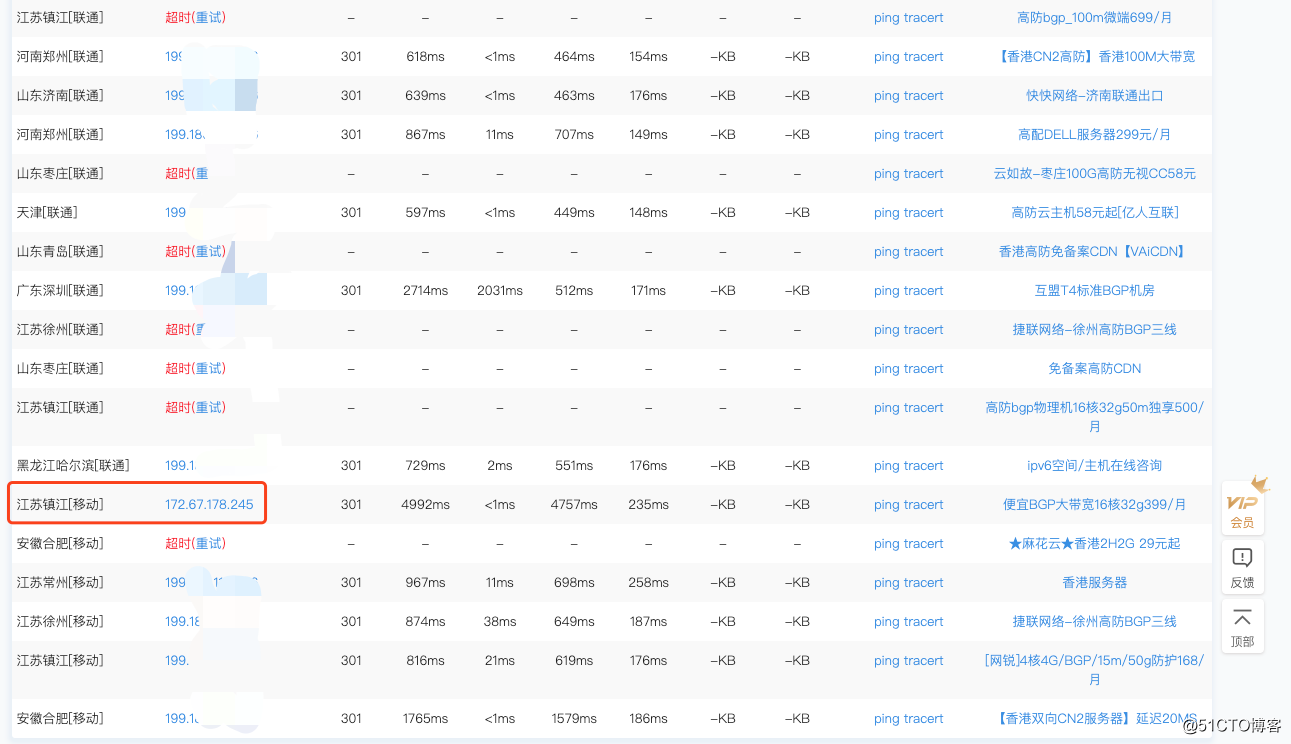Open 捷联网络 ad in 江苏徐州[移动] row
The image size is (1291, 744).
tap(1094, 621)
